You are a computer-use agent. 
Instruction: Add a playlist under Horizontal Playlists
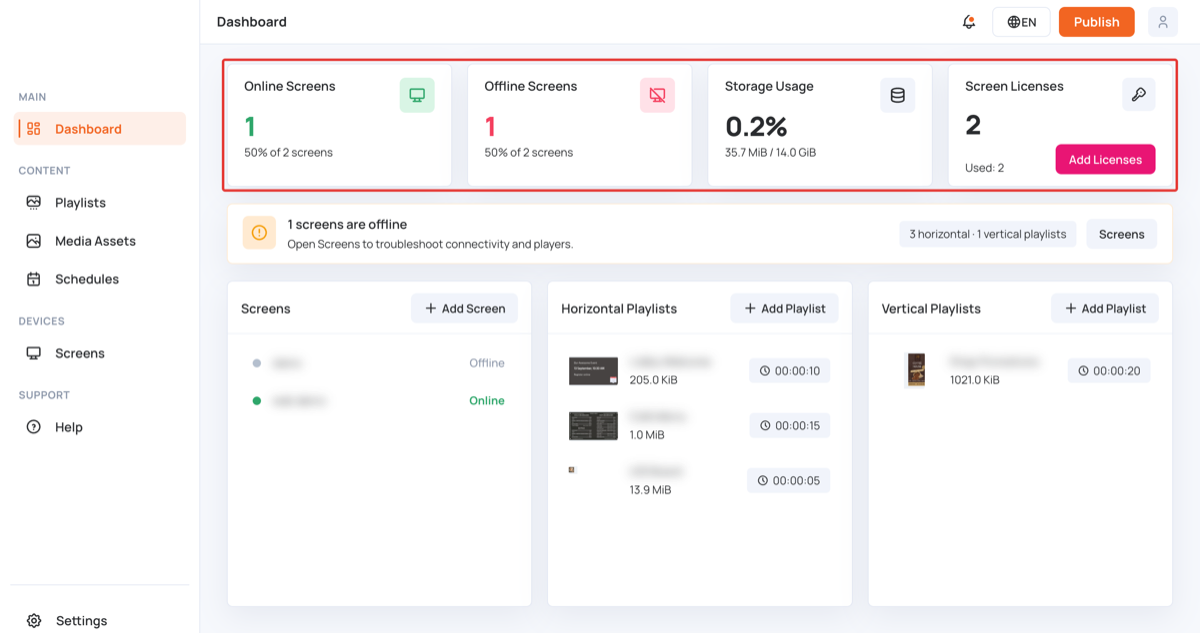[x=784, y=308]
